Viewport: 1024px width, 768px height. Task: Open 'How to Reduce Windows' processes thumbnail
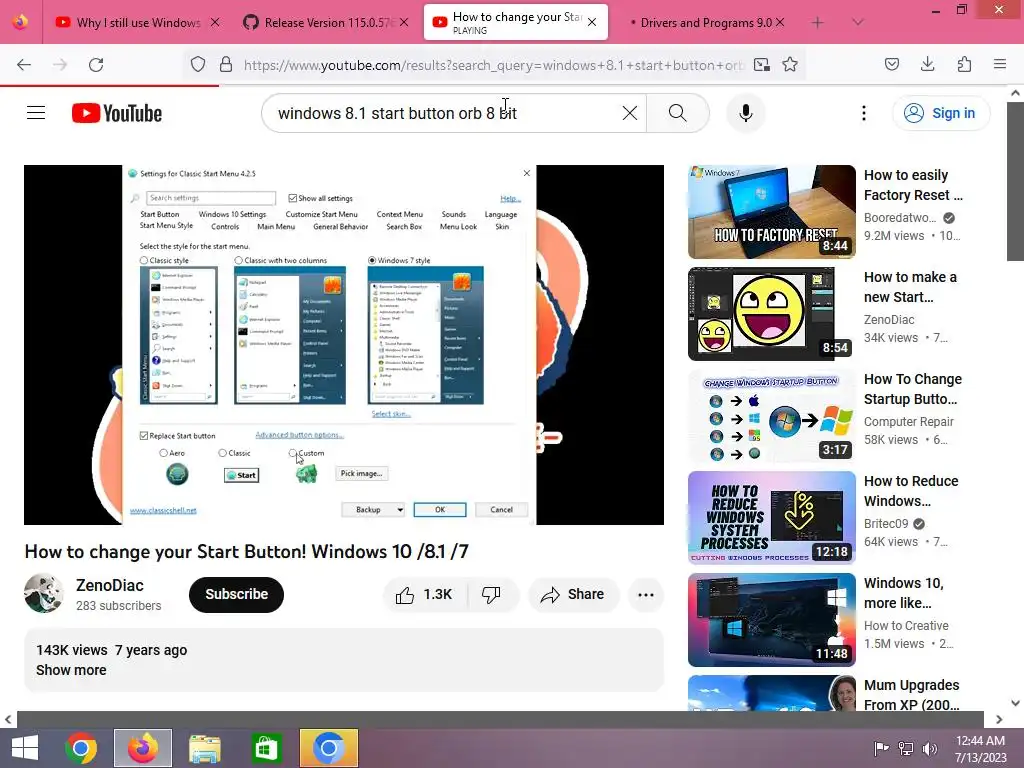coord(771,517)
